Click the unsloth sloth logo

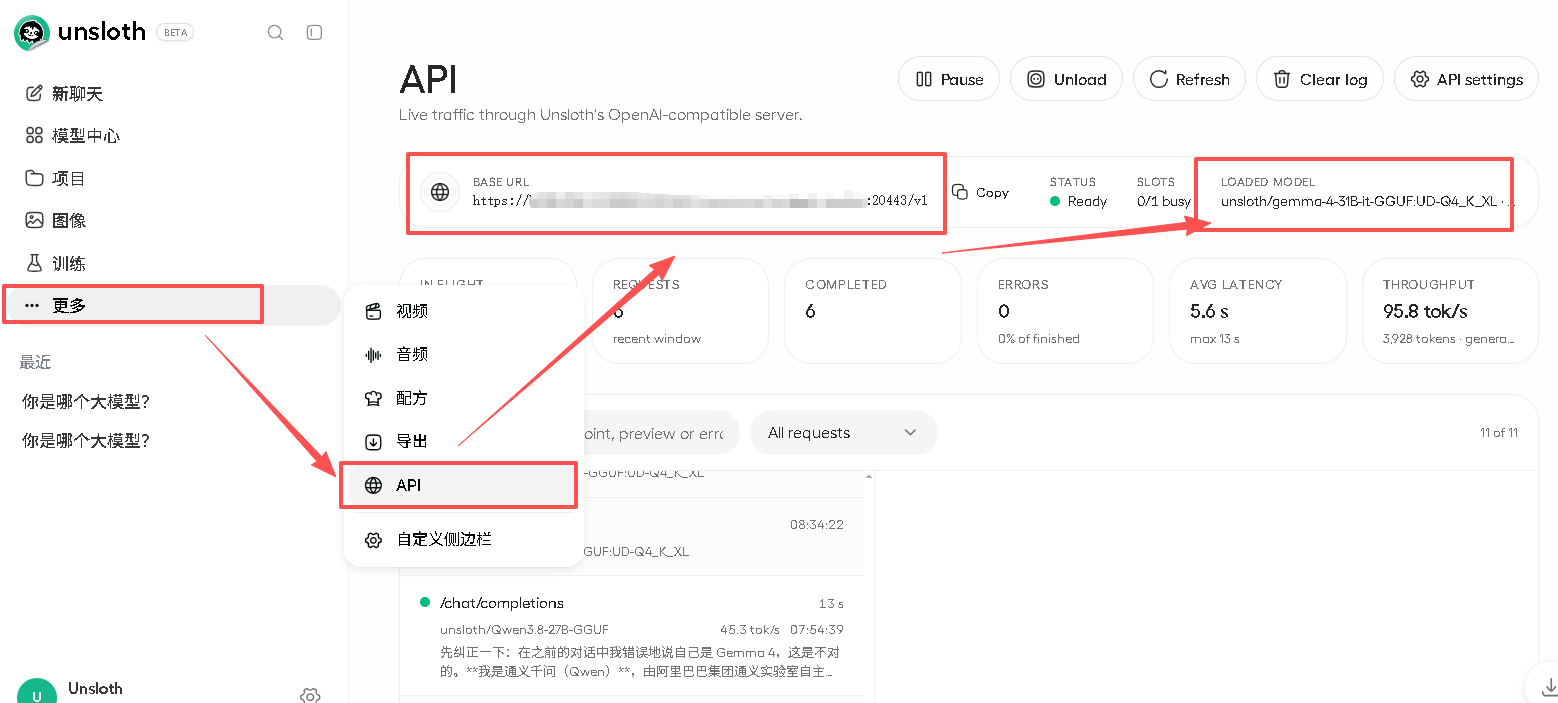tap(32, 33)
